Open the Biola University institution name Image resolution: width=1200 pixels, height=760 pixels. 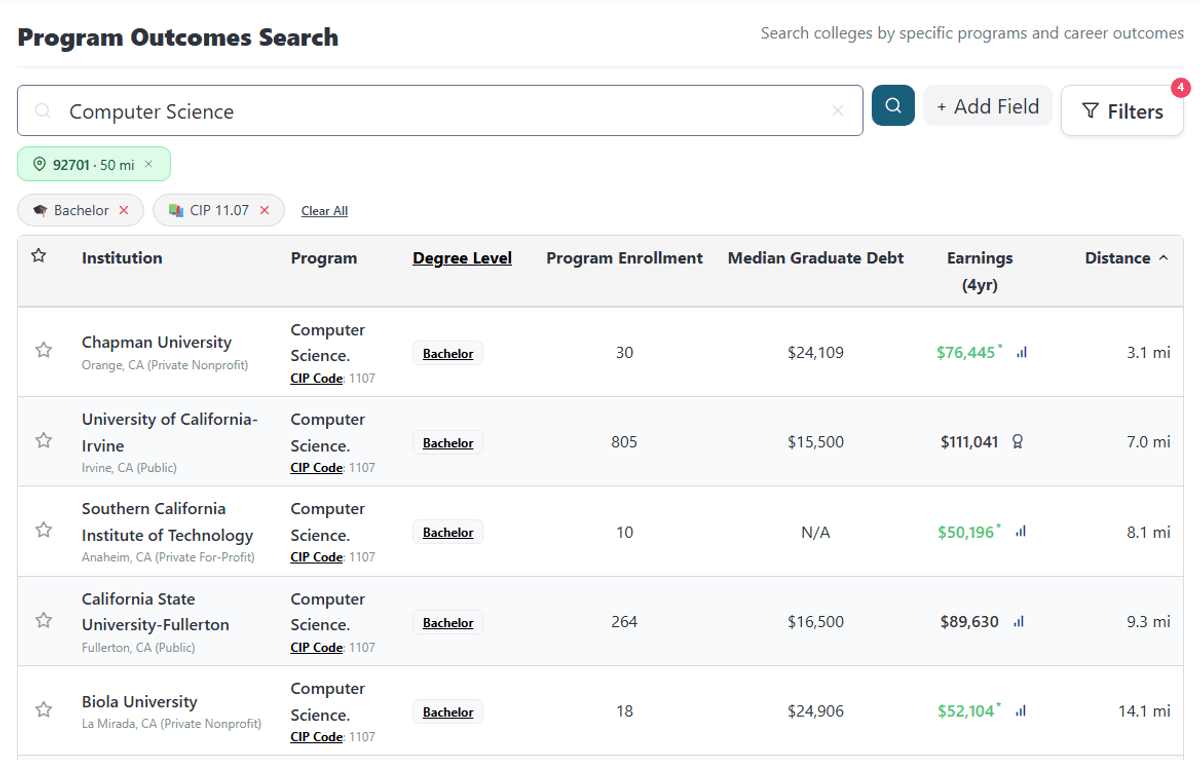(140, 702)
